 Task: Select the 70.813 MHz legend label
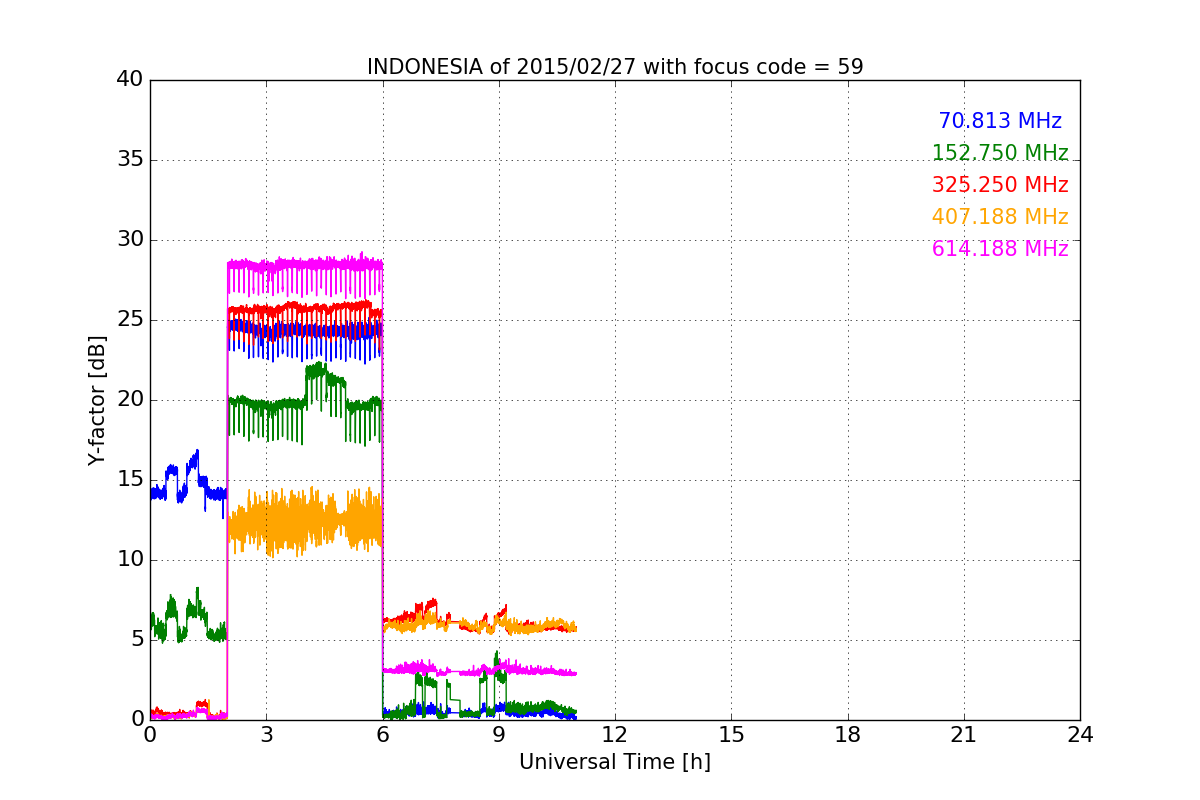1000,121
